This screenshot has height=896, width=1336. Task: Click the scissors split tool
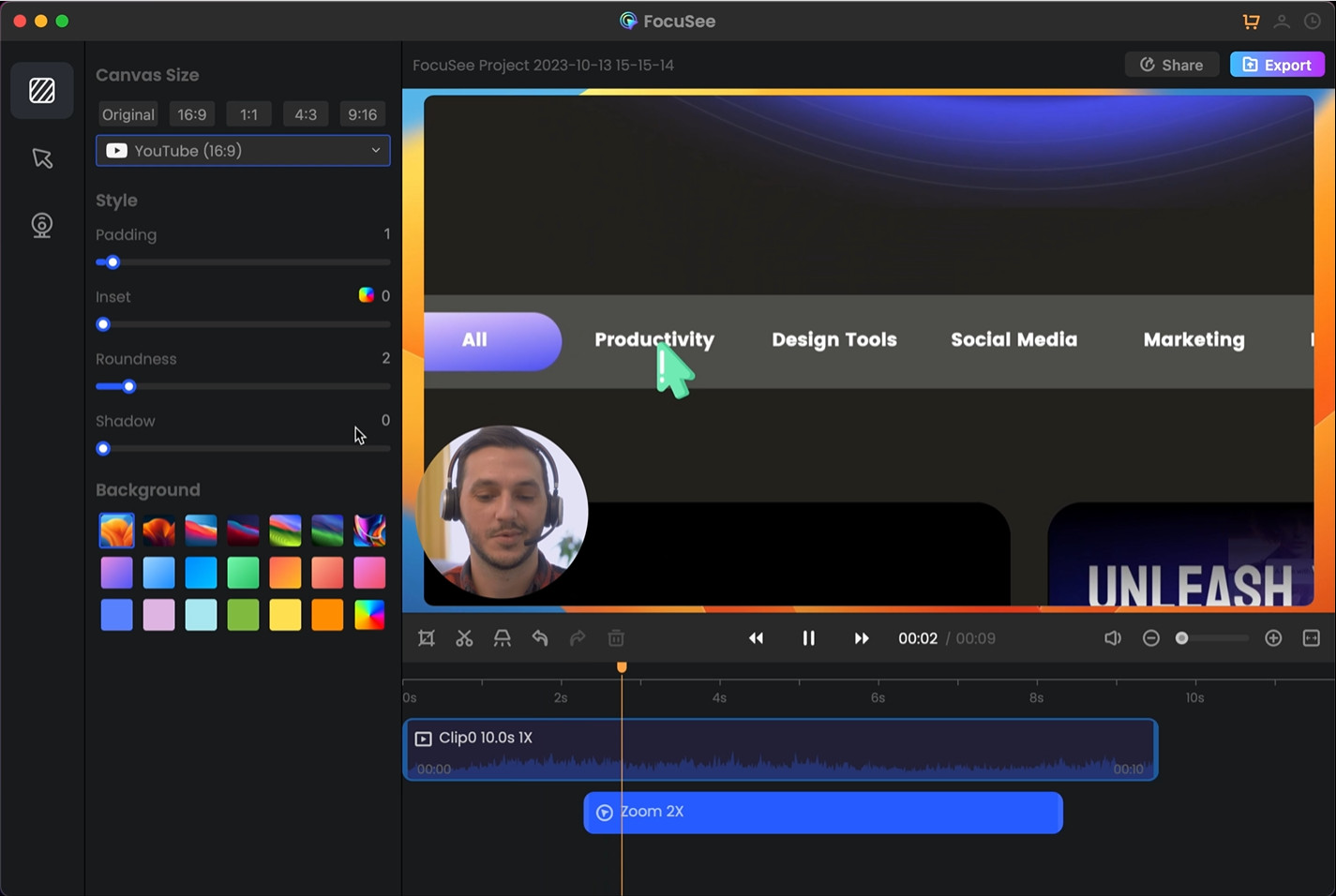pos(464,638)
